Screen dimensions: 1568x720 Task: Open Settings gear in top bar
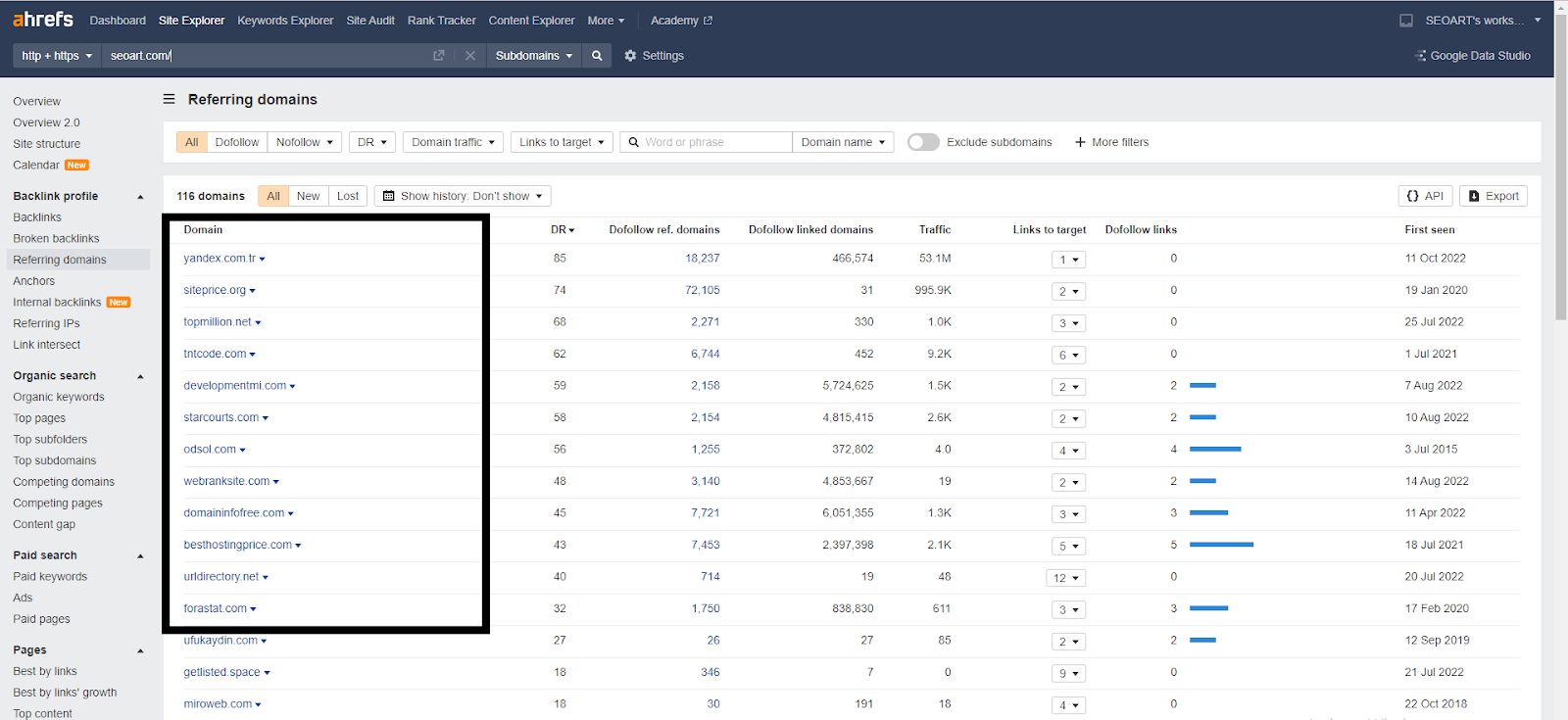[x=654, y=56]
